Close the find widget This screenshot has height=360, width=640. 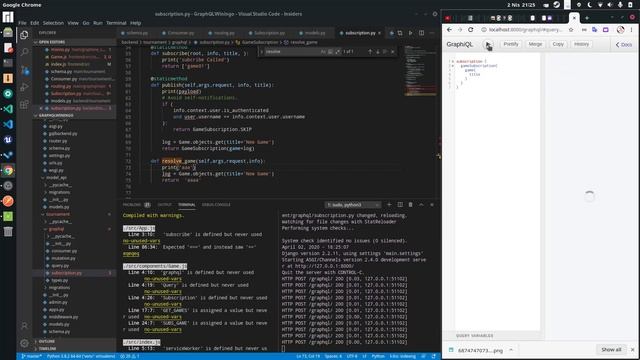pos(393,52)
